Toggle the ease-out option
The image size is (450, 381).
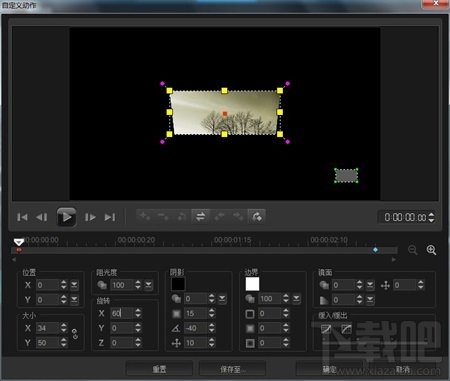point(347,329)
